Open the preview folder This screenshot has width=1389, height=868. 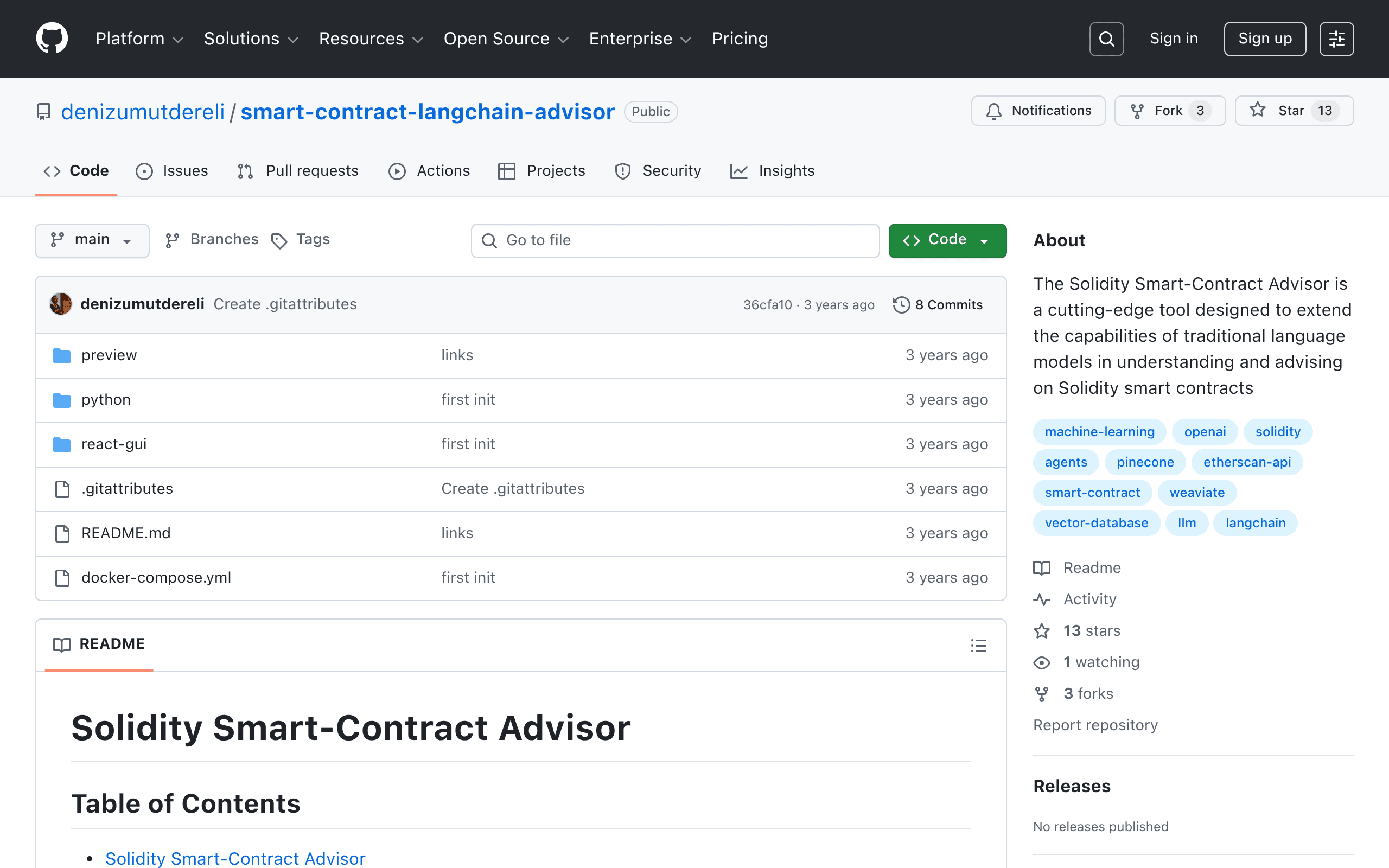[109, 355]
